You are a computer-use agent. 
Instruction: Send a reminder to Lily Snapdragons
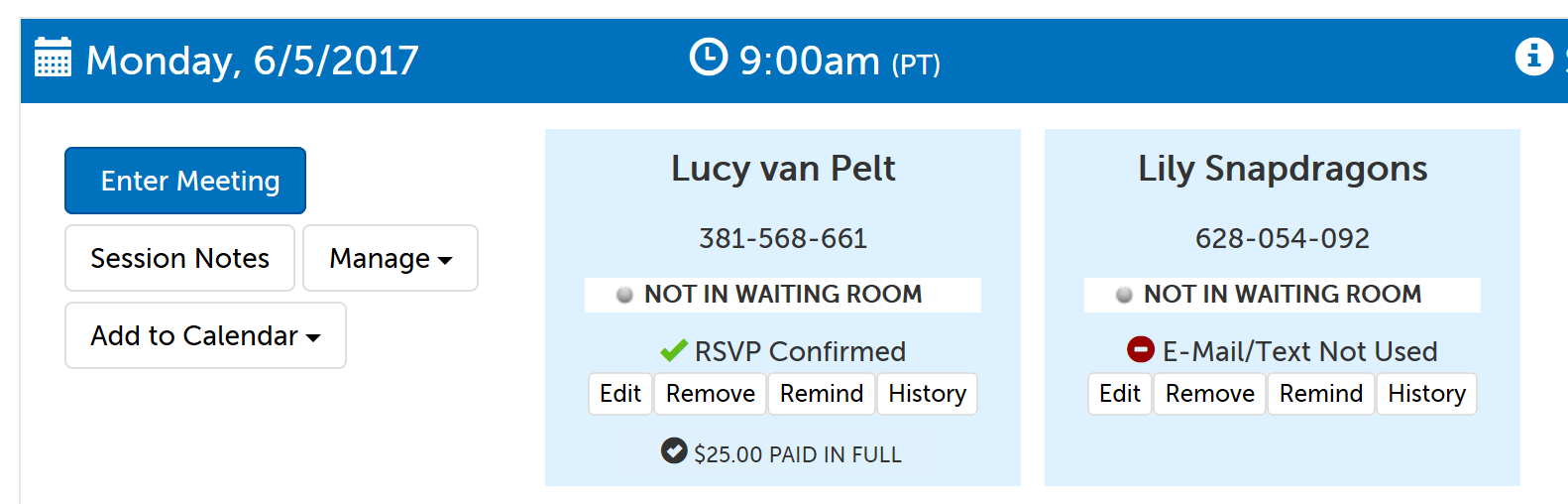pos(1321,394)
